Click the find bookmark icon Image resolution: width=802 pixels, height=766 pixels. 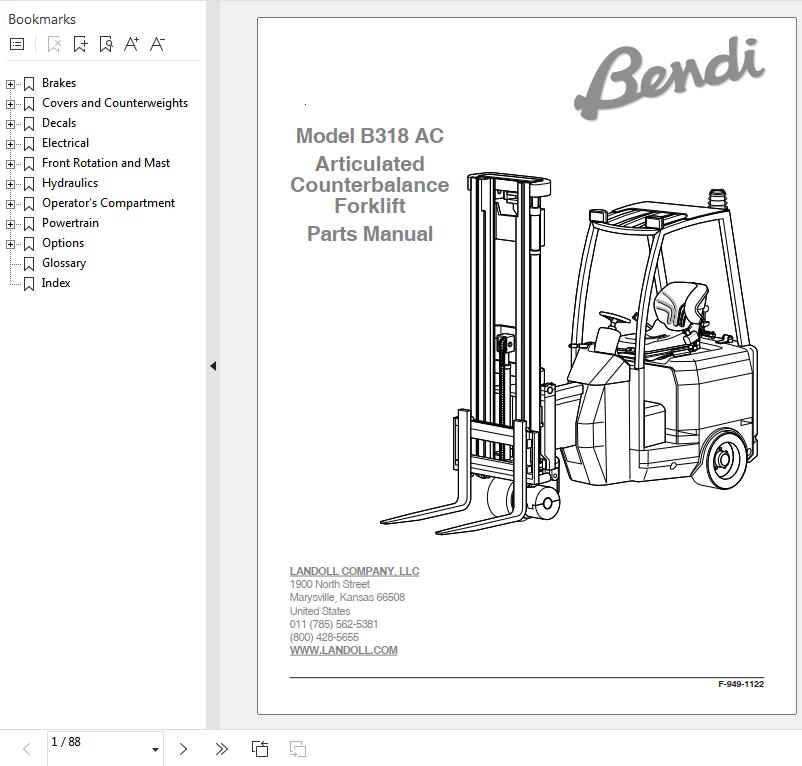point(106,44)
